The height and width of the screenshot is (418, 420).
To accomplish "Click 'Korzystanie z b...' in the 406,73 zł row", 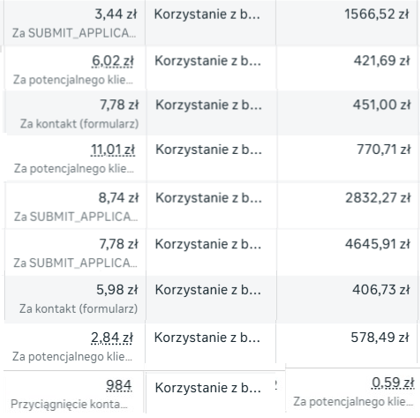I will point(208,290).
